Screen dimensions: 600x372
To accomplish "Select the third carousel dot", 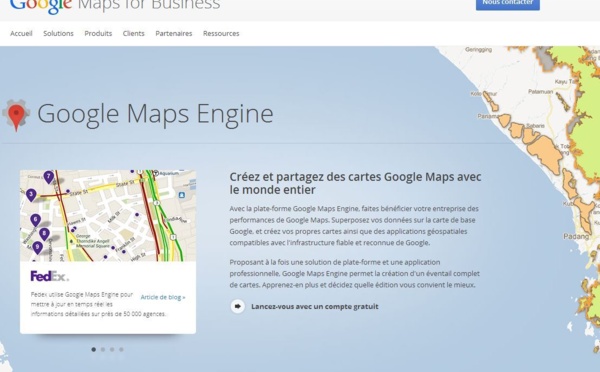I will 112,349.
